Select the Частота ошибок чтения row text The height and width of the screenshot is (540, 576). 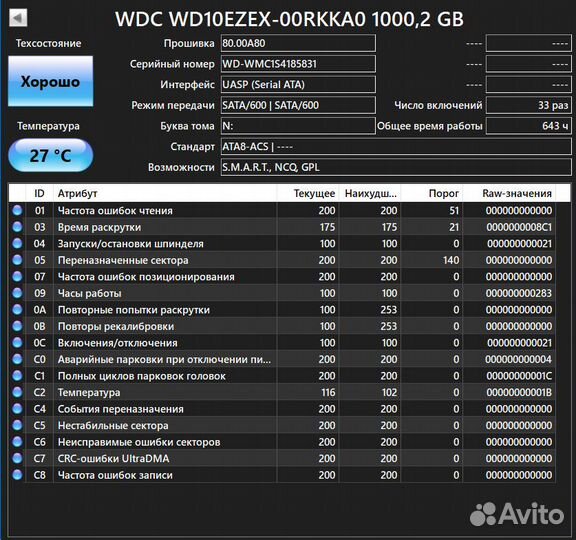pos(115,210)
